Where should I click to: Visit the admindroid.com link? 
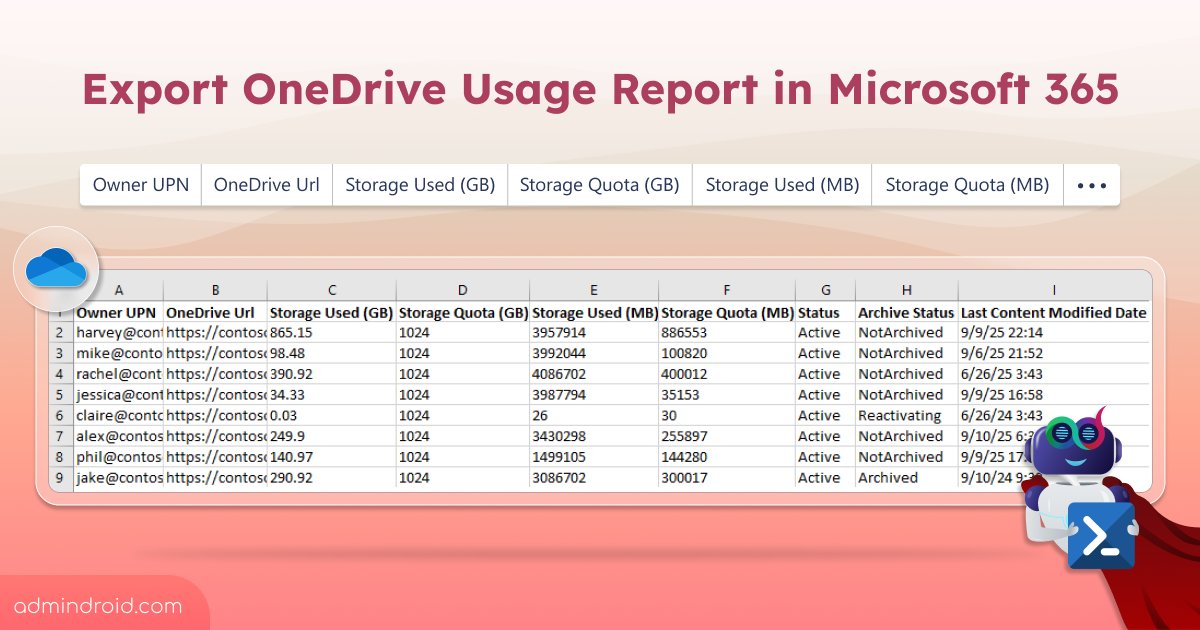coord(99,606)
